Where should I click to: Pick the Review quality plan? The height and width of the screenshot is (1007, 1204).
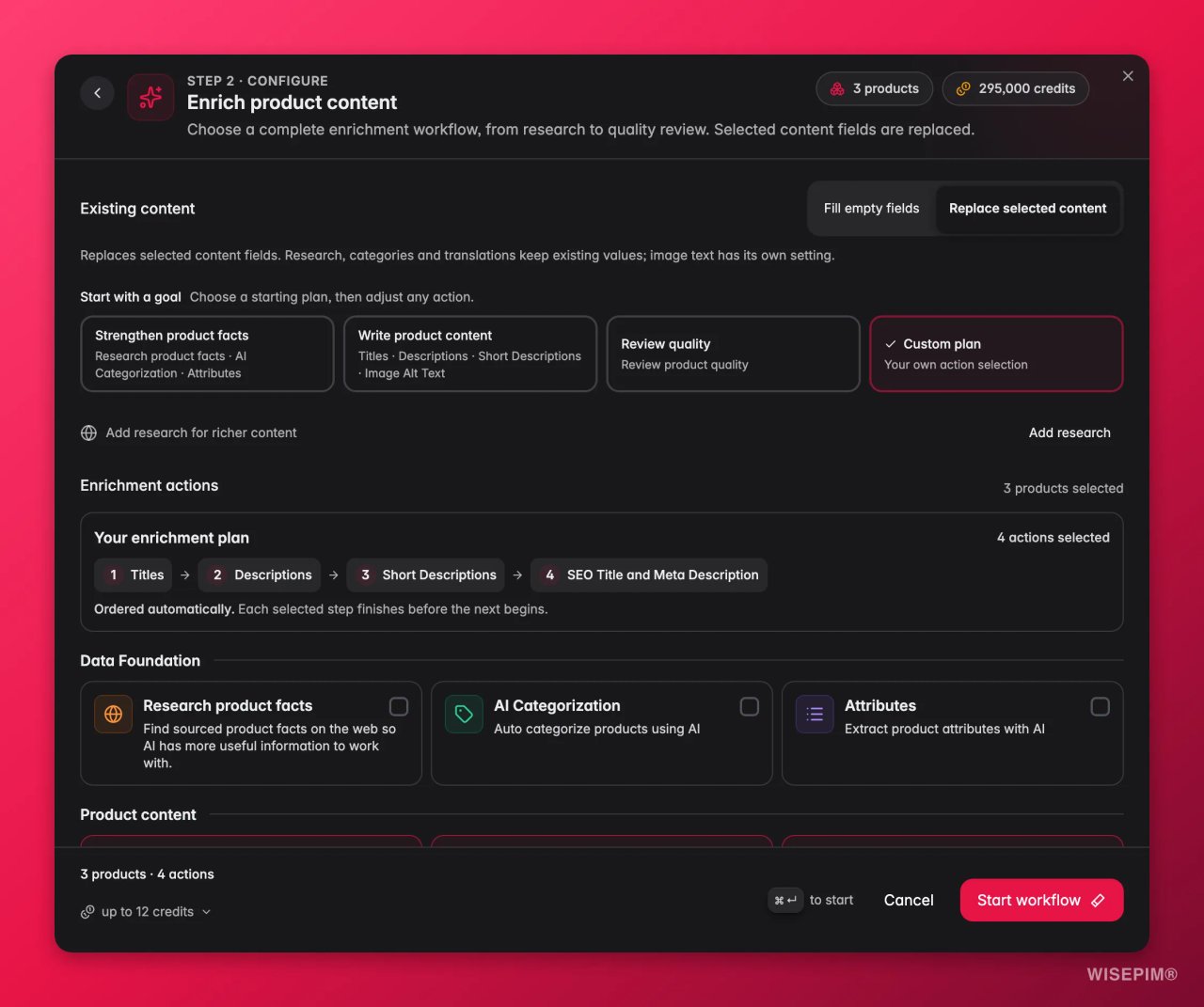click(734, 354)
